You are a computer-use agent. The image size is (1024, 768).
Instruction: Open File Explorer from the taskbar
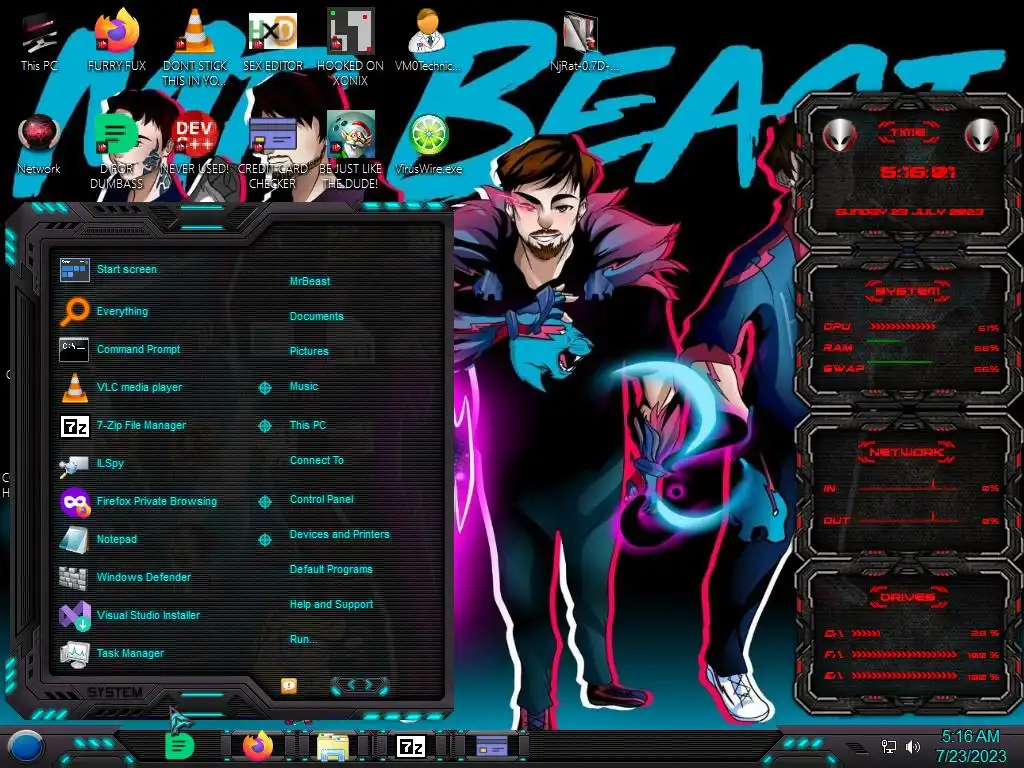[333, 746]
